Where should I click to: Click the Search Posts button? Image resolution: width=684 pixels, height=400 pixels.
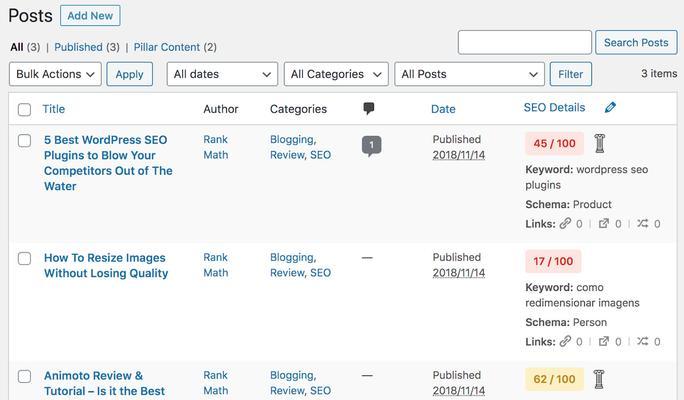pos(636,42)
